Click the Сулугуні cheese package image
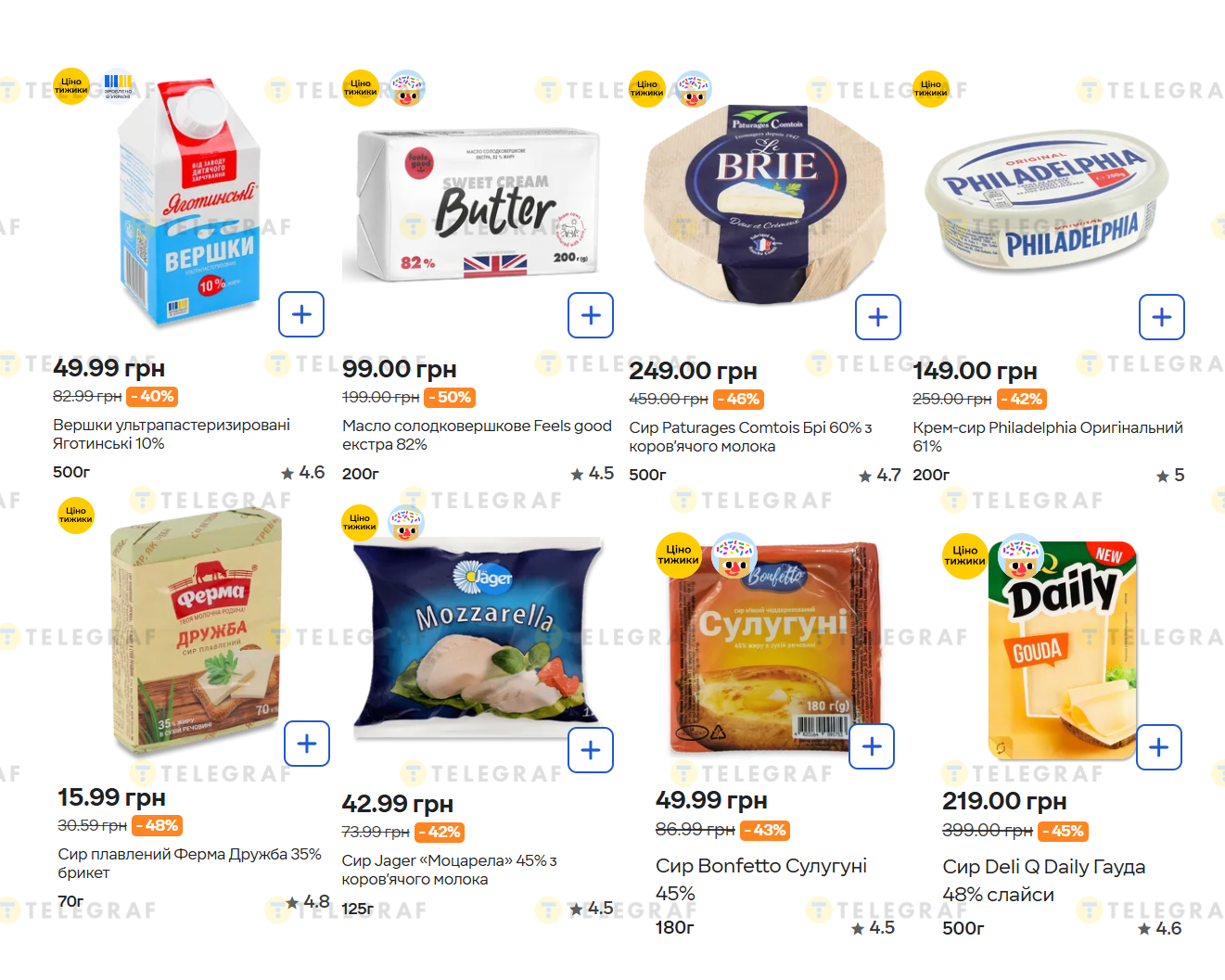 tap(772, 649)
